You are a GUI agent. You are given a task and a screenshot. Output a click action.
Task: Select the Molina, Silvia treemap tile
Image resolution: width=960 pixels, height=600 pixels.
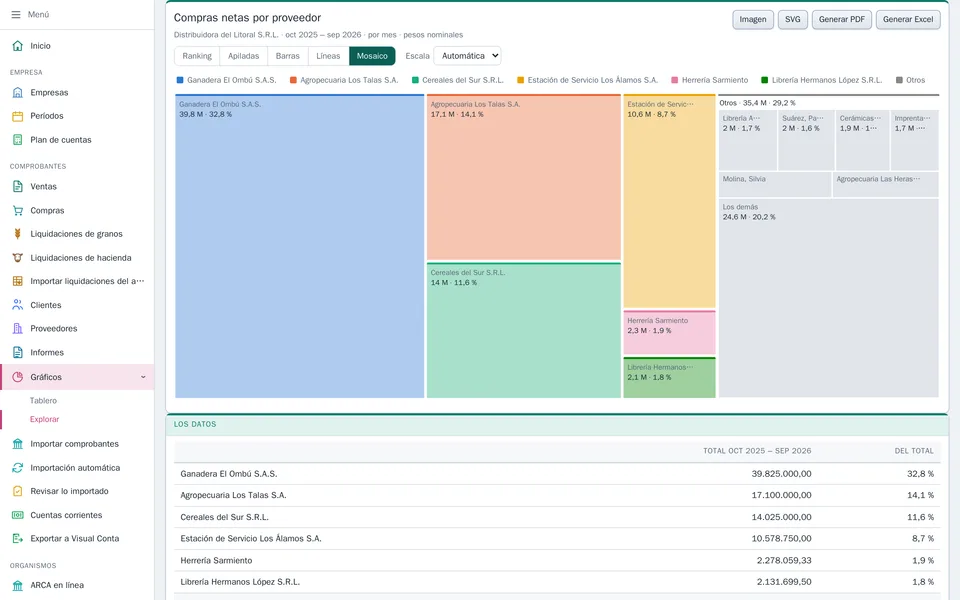[774, 185]
